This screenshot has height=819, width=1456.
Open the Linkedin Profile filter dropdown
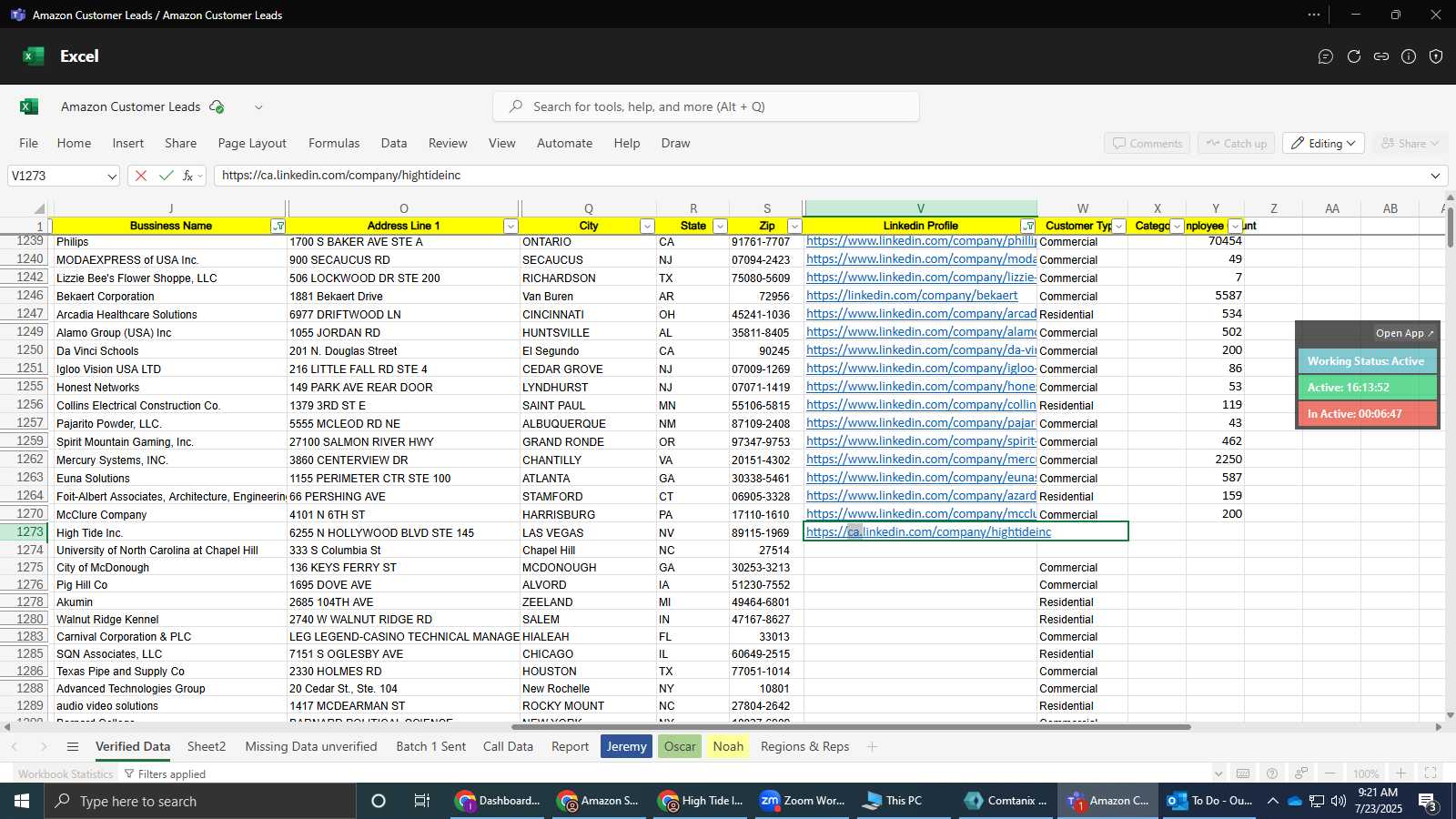[x=1028, y=227]
